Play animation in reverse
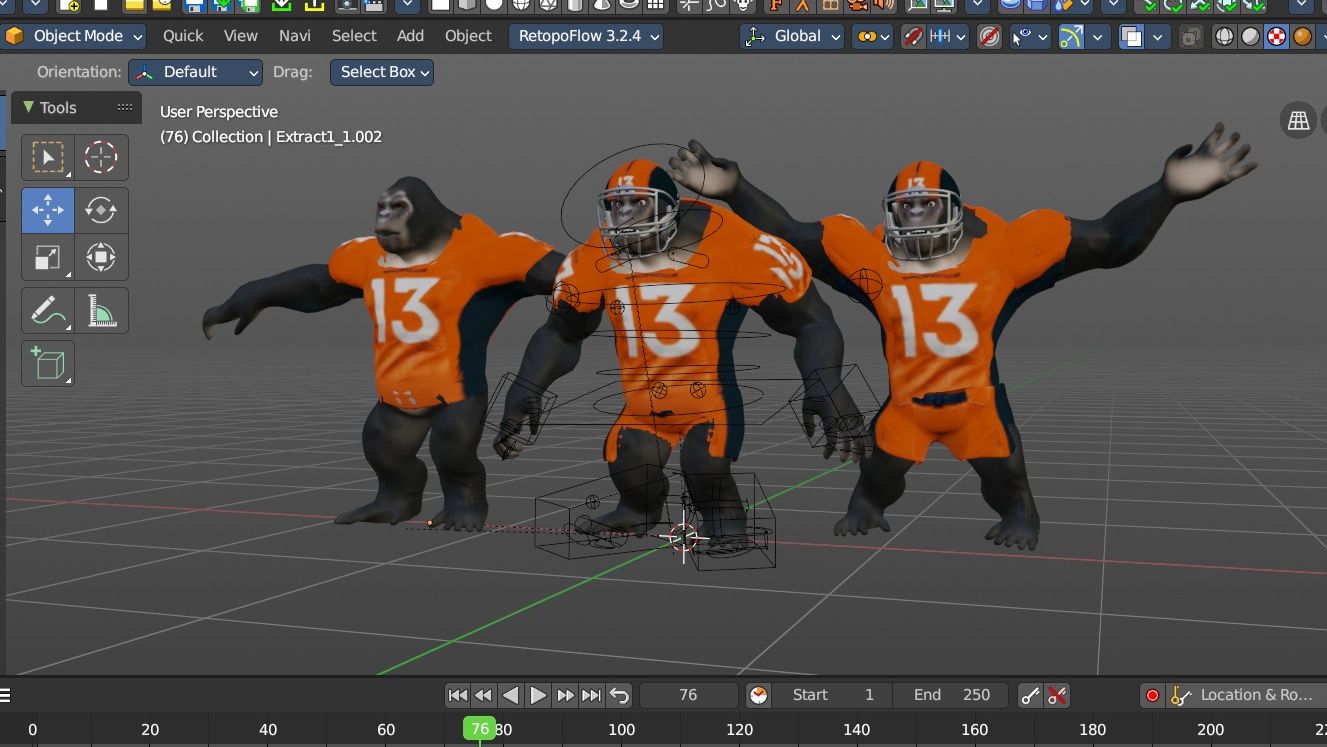Viewport: 1327px width, 747px height. point(511,695)
